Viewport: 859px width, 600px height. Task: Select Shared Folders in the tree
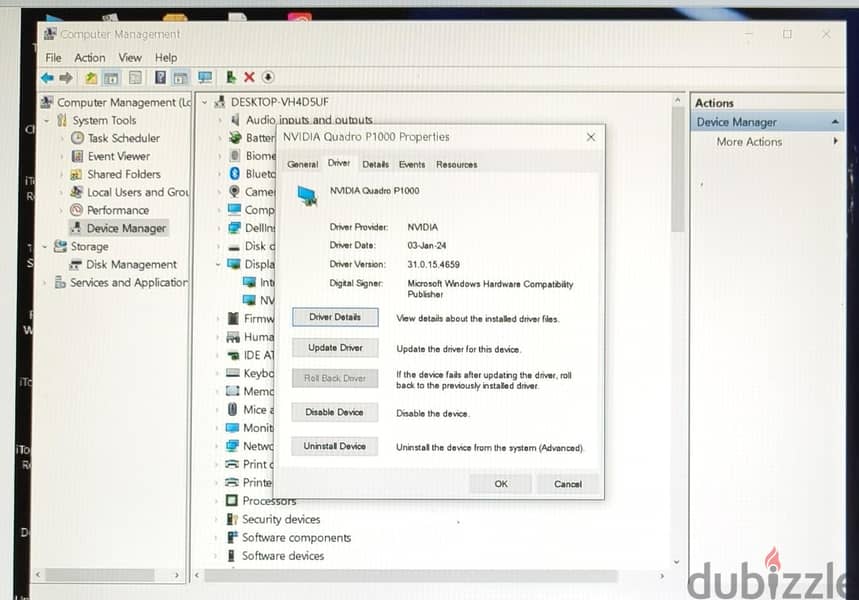(x=124, y=174)
